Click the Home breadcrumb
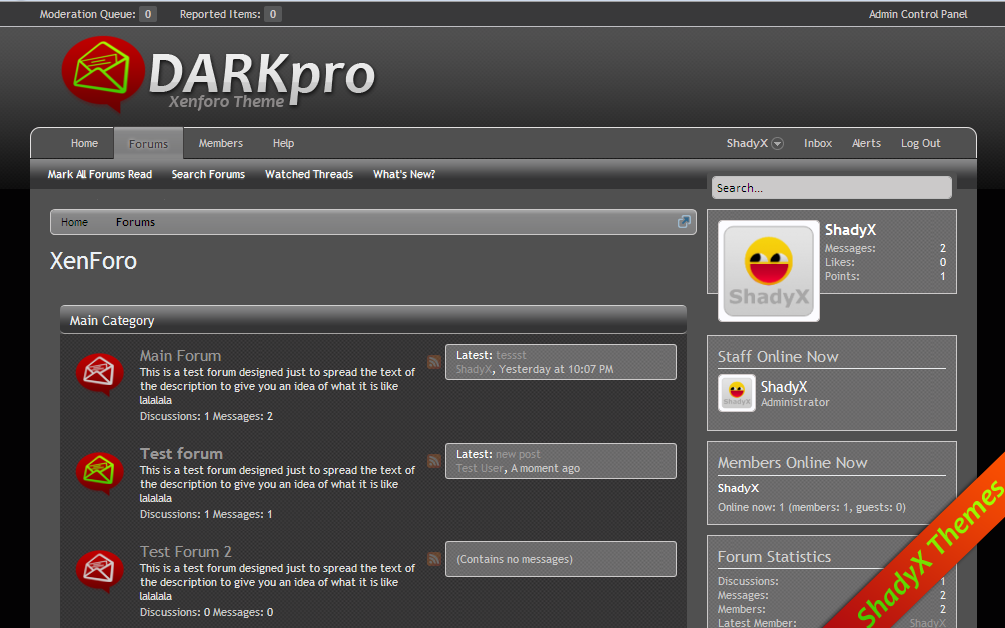 (x=74, y=222)
